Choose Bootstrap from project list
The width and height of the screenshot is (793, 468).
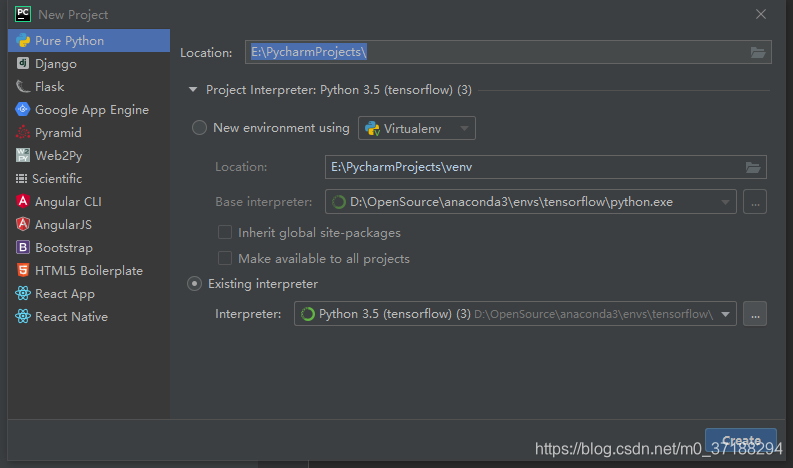[x=89, y=247]
